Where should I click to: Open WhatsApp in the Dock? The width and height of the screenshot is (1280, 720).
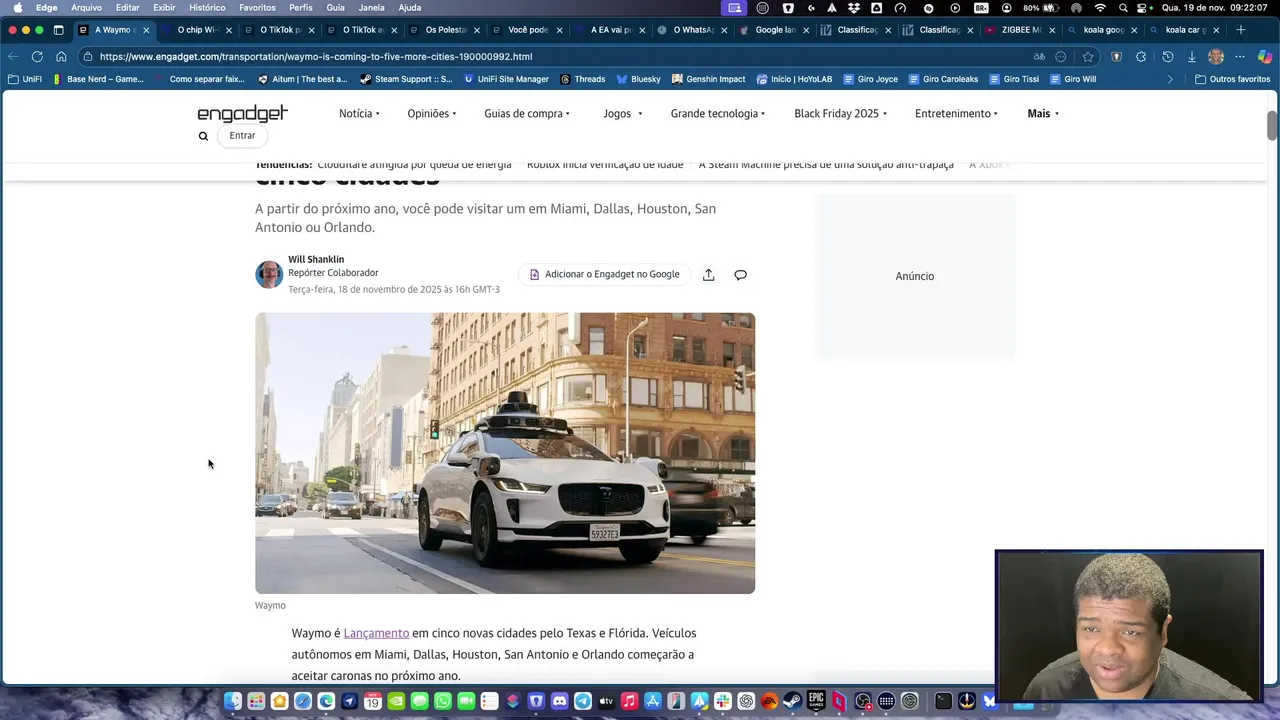click(x=443, y=701)
